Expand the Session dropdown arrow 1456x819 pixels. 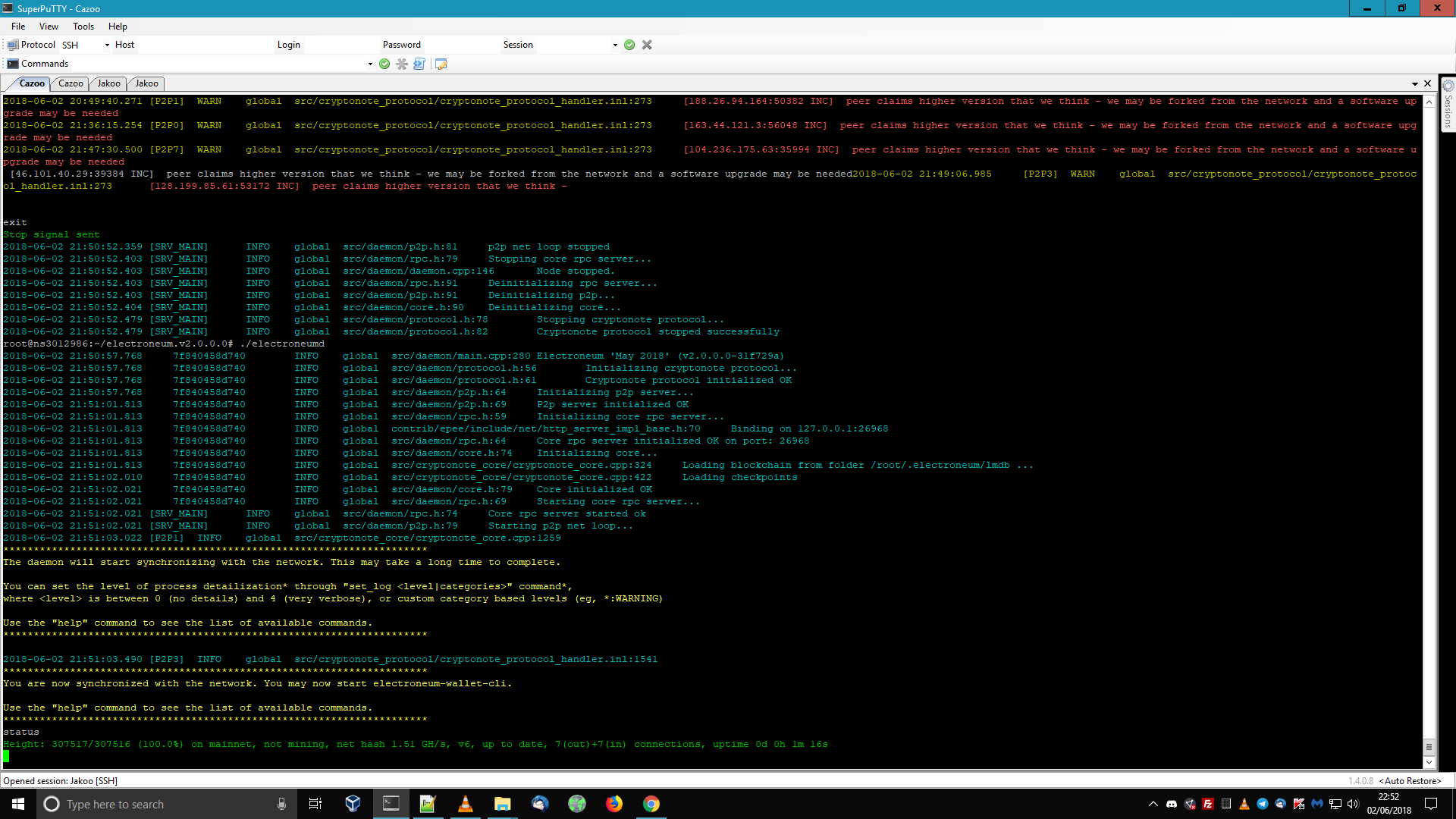tap(615, 45)
